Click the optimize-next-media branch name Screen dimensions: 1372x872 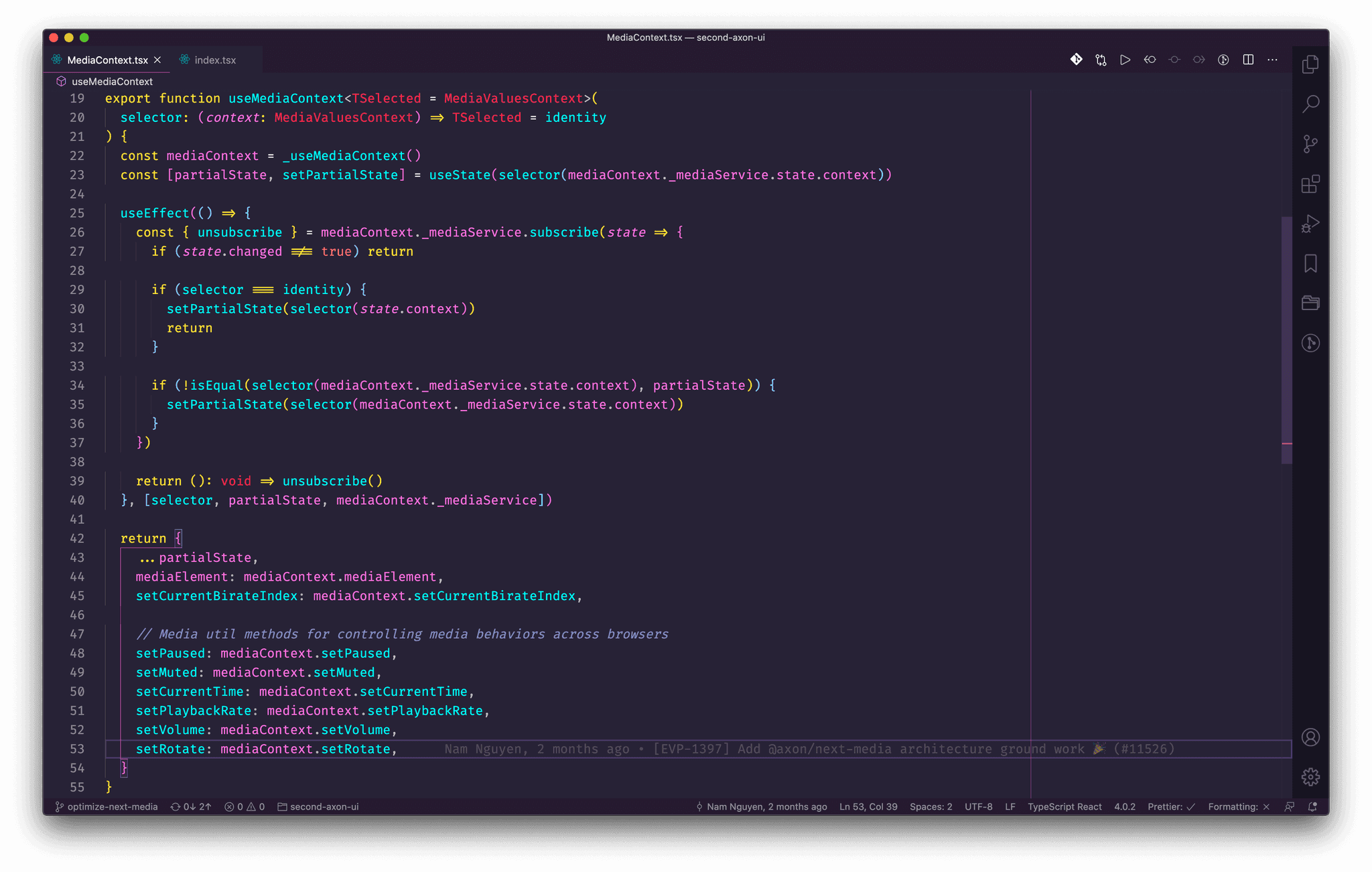pos(112,806)
